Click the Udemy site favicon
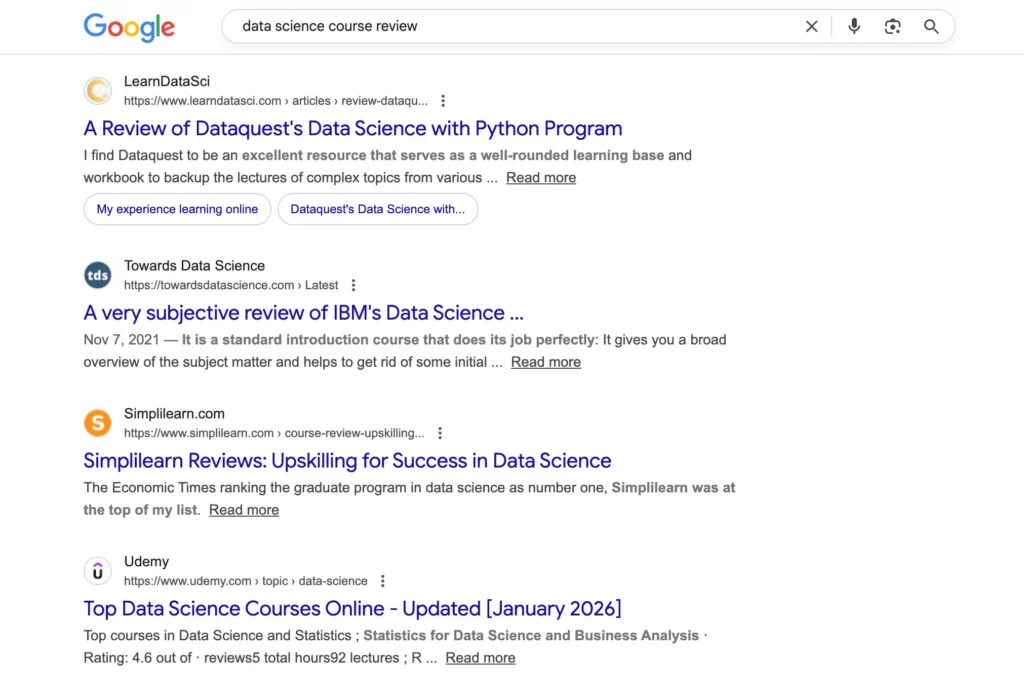This screenshot has width=1024, height=697. pyautogui.click(x=98, y=571)
